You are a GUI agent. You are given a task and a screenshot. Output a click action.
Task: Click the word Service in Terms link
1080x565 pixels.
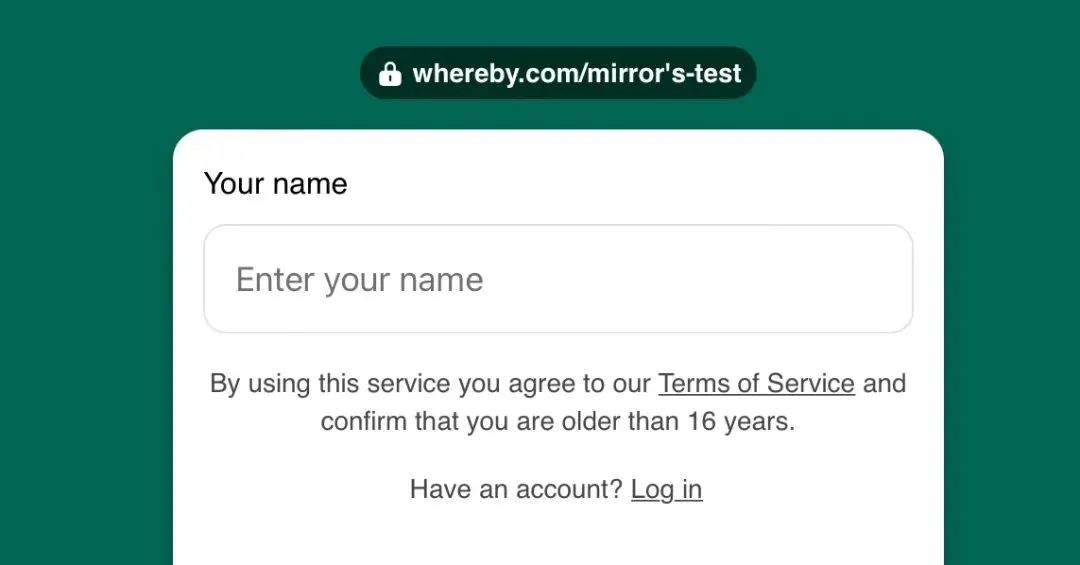811,383
